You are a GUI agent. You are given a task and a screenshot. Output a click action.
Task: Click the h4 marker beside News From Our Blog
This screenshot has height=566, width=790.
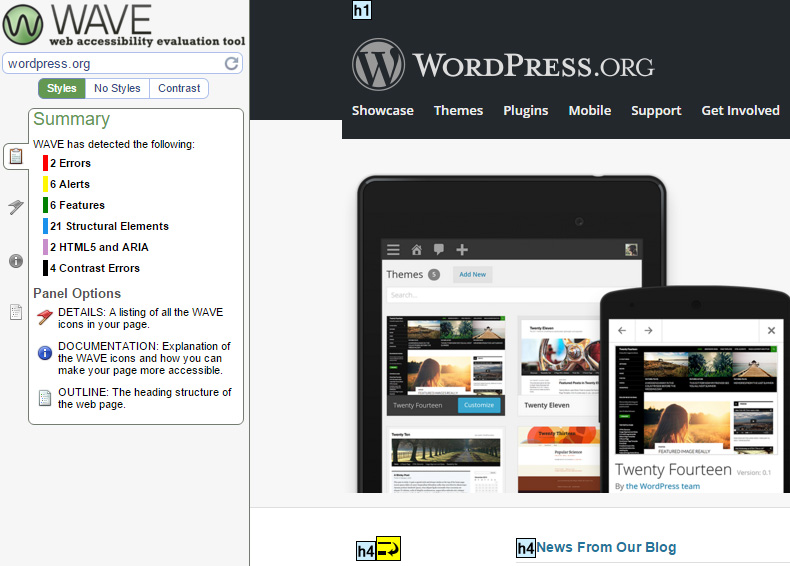tap(525, 548)
